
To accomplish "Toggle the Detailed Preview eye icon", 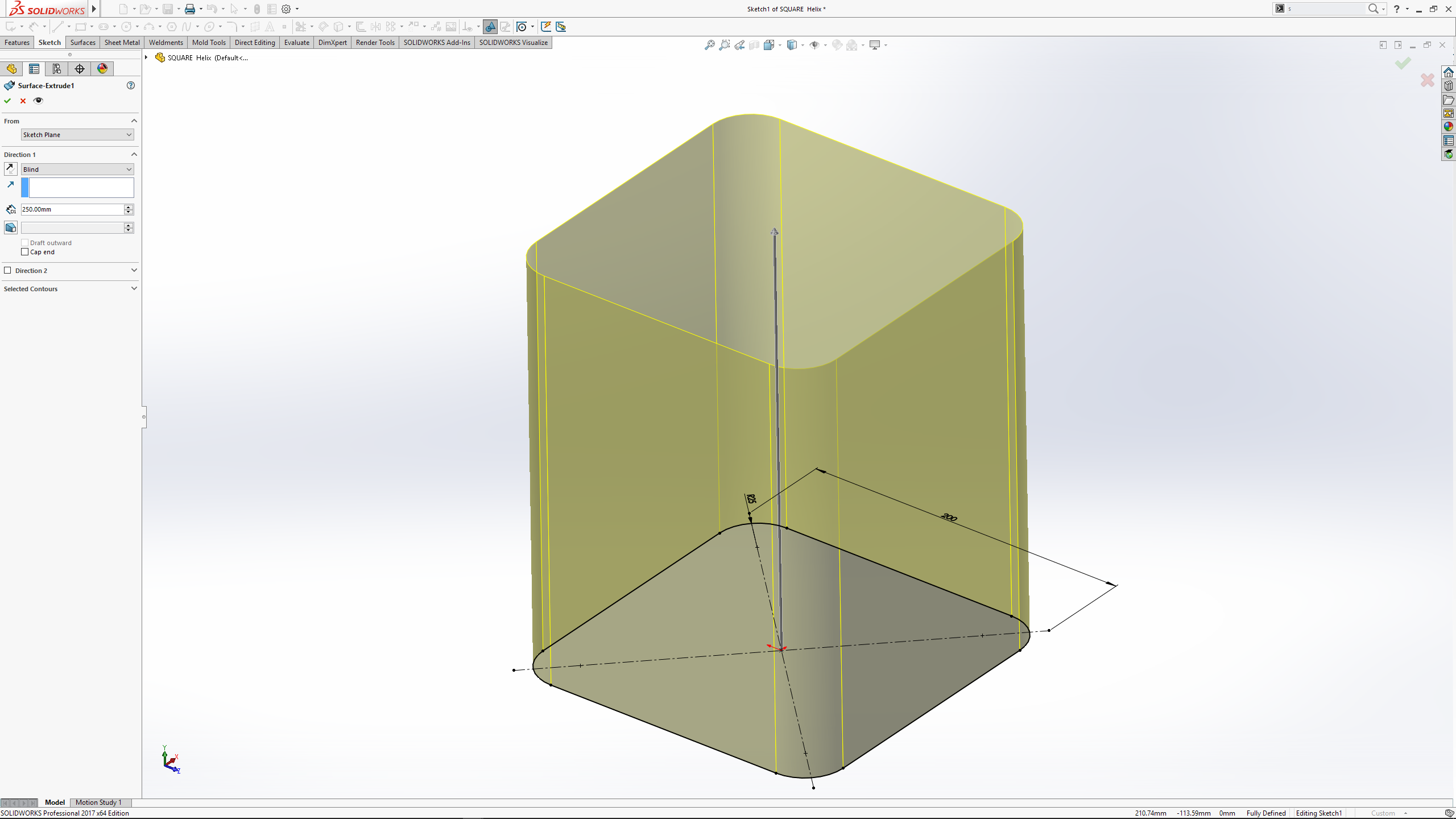I will click(x=38, y=101).
